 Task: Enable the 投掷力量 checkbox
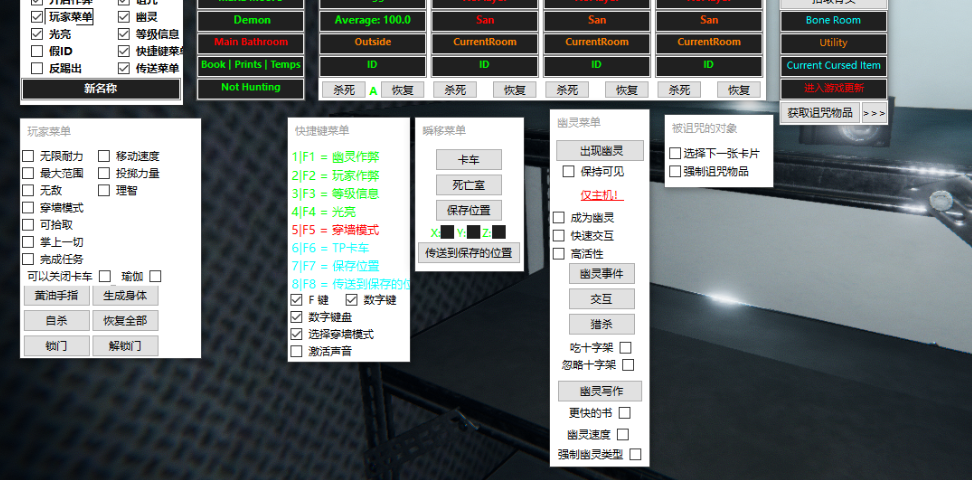(104, 173)
